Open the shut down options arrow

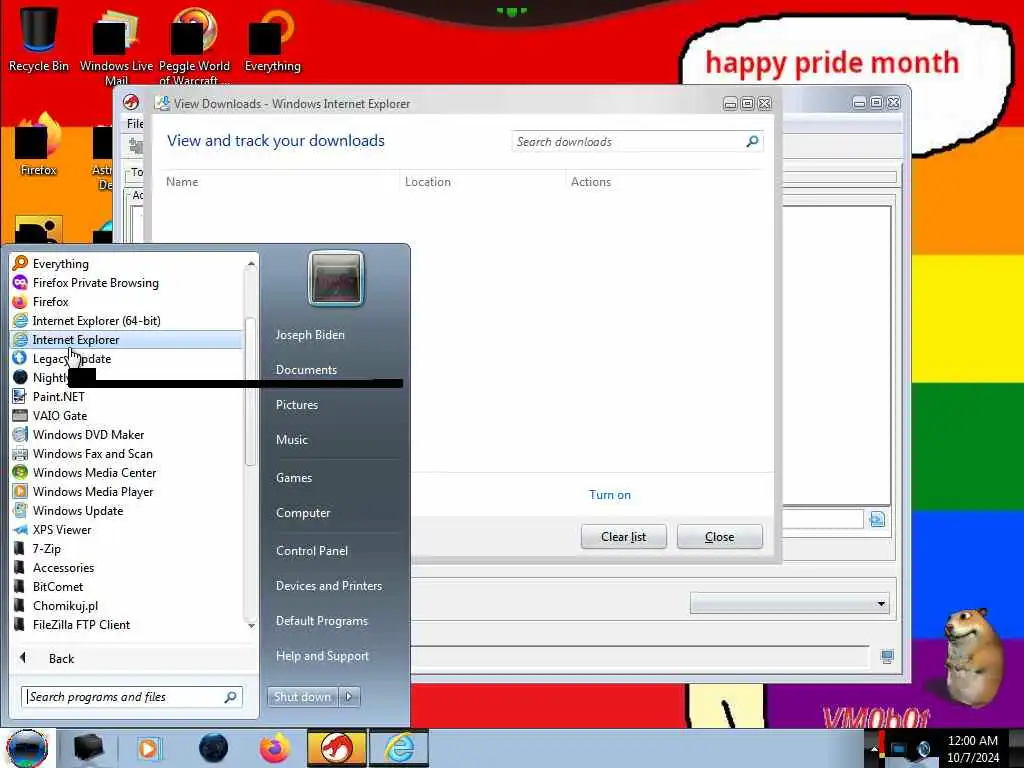point(349,697)
